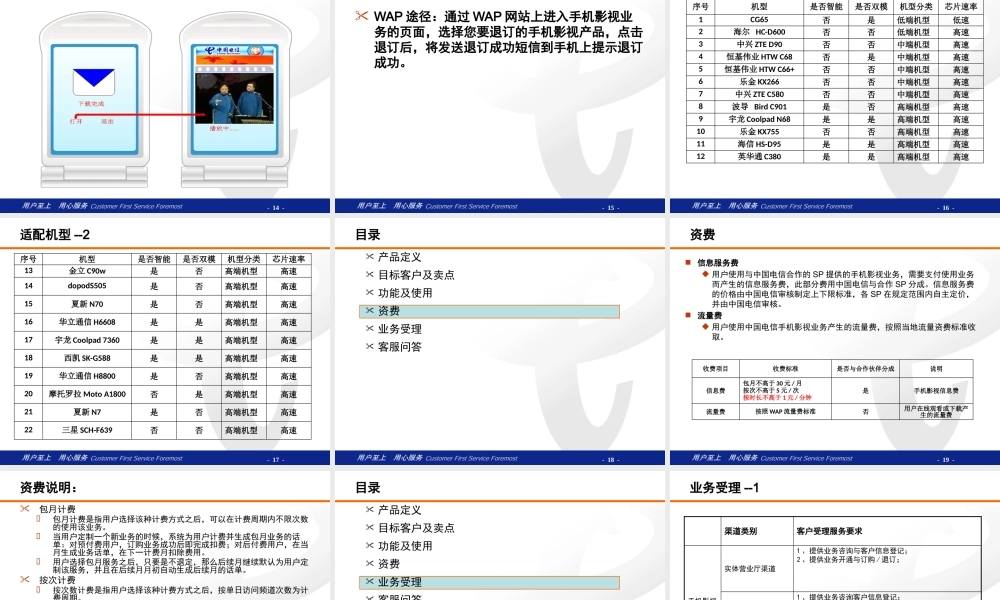Click the 收费标准 table header
The height and width of the screenshot is (600, 1000).
click(x=785, y=369)
